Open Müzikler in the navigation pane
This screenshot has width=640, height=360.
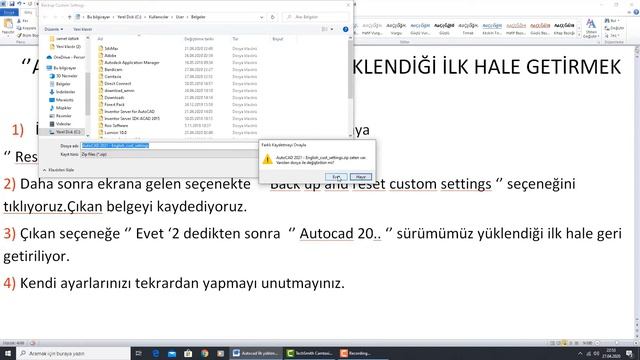(60, 108)
